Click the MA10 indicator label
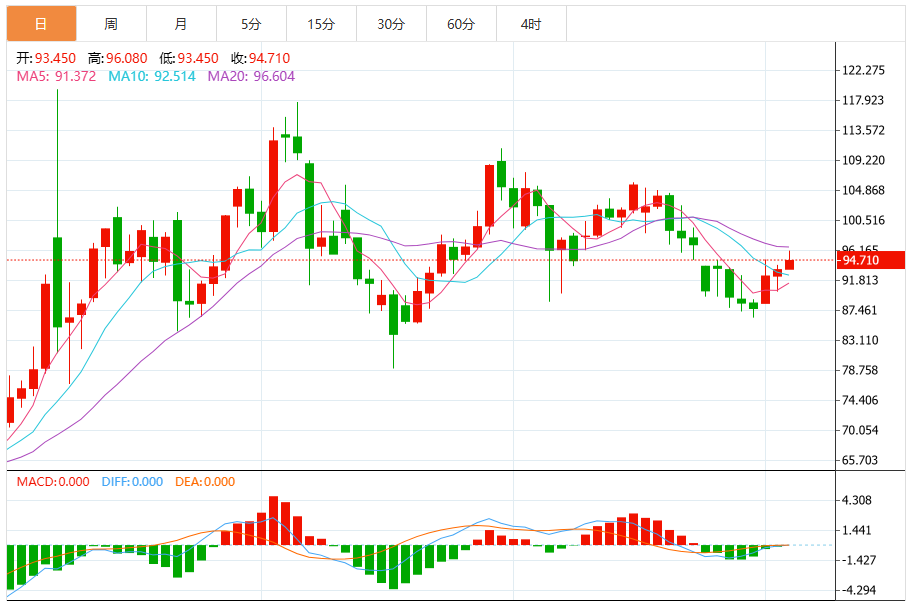Viewport: 914px width, 601px height. [x=152, y=76]
